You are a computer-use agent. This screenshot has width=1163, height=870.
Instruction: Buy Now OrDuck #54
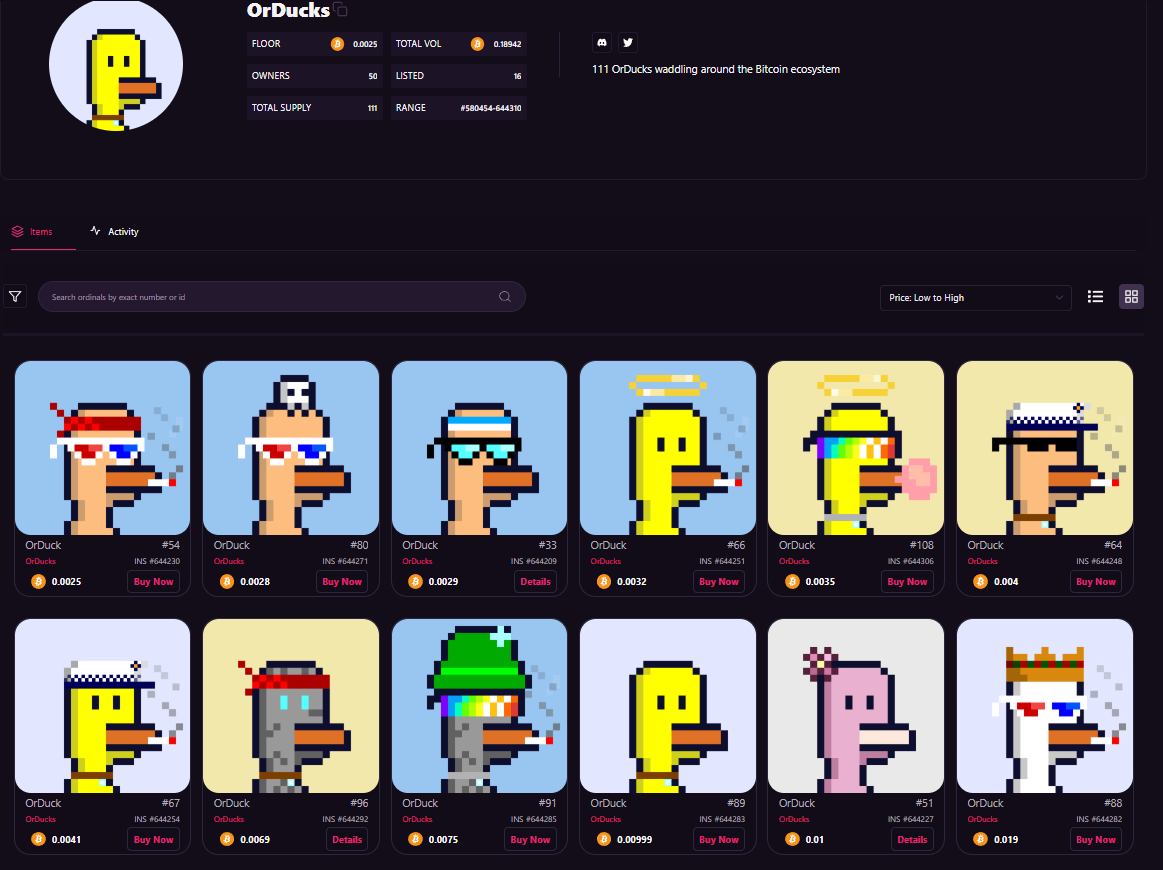click(154, 581)
